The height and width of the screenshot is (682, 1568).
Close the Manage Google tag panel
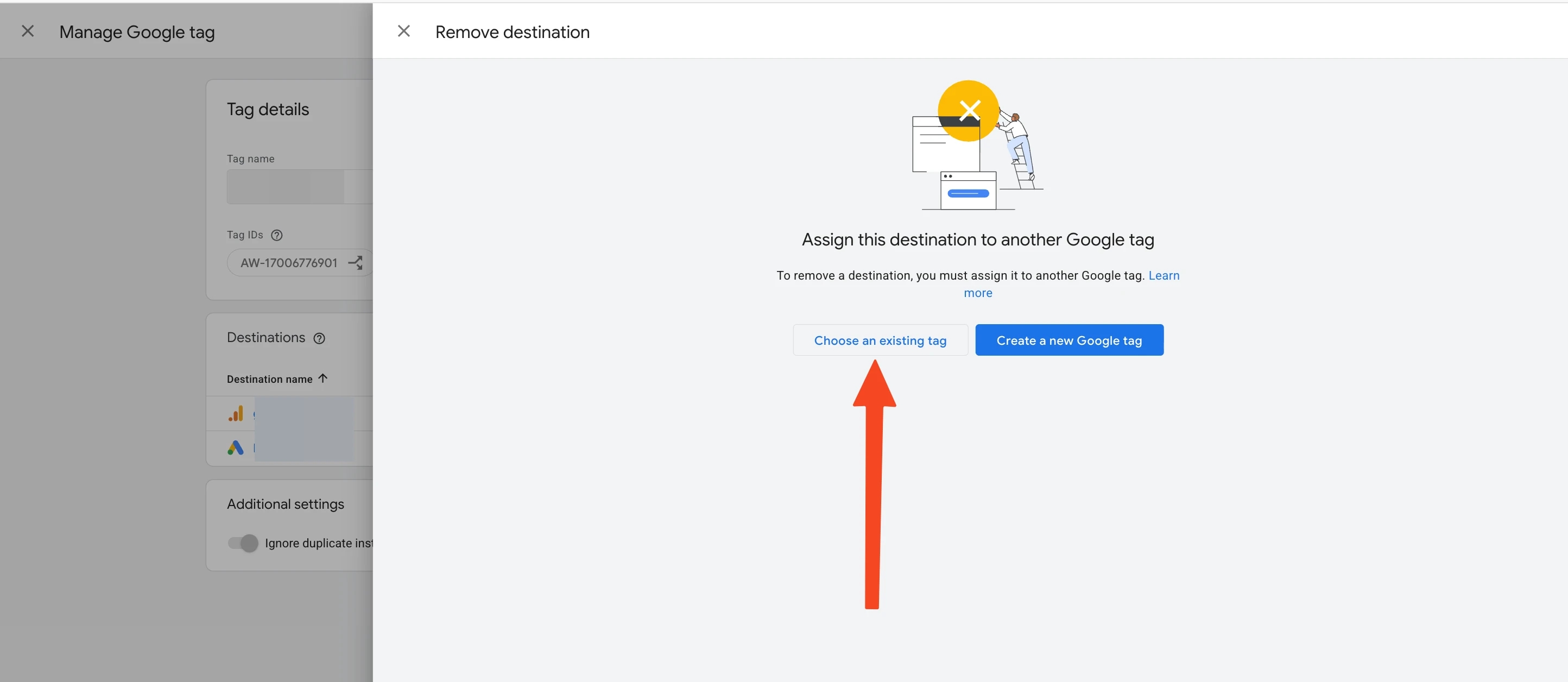pyautogui.click(x=27, y=31)
